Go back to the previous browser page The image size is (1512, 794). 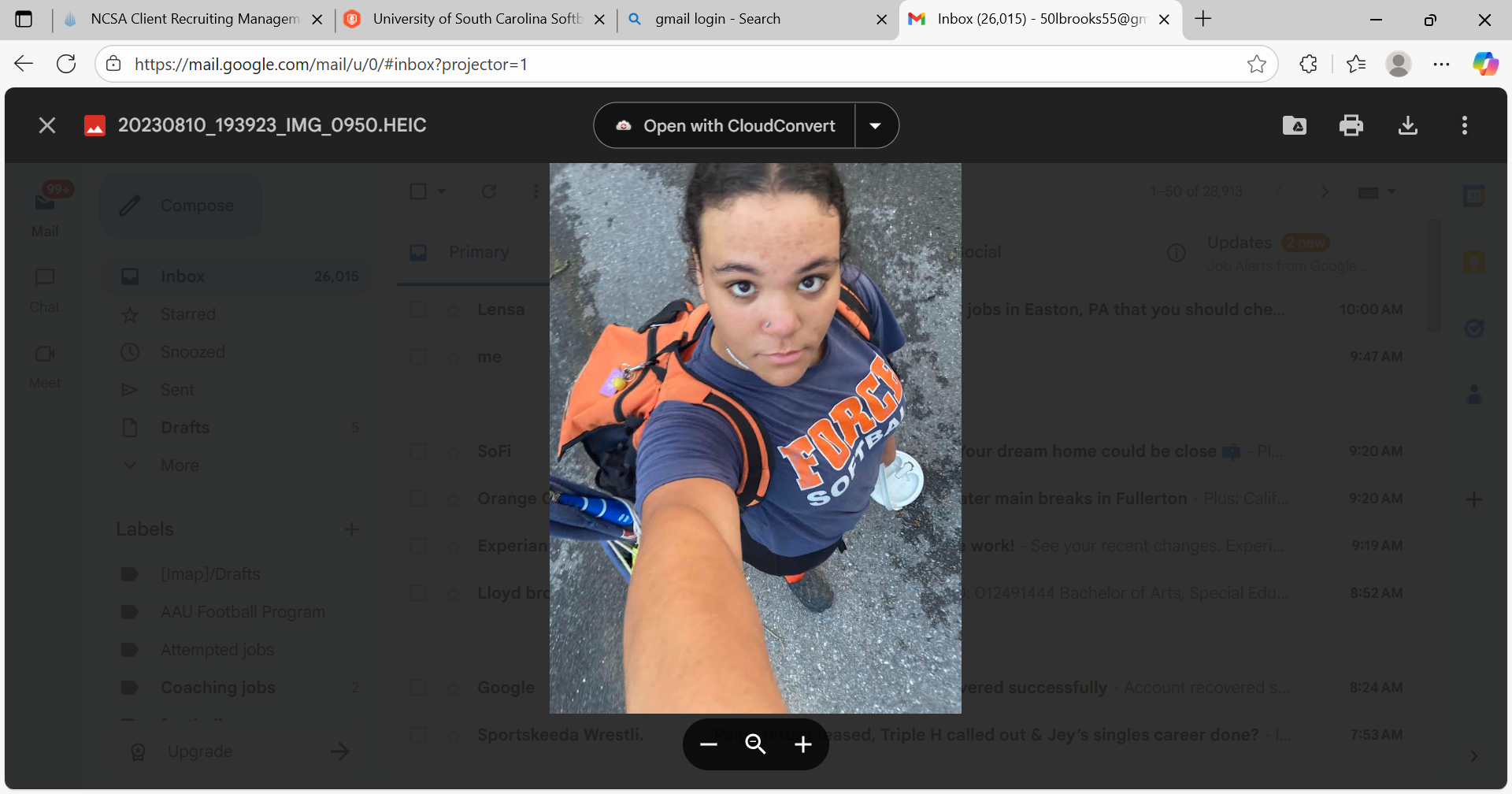coord(24,64)
